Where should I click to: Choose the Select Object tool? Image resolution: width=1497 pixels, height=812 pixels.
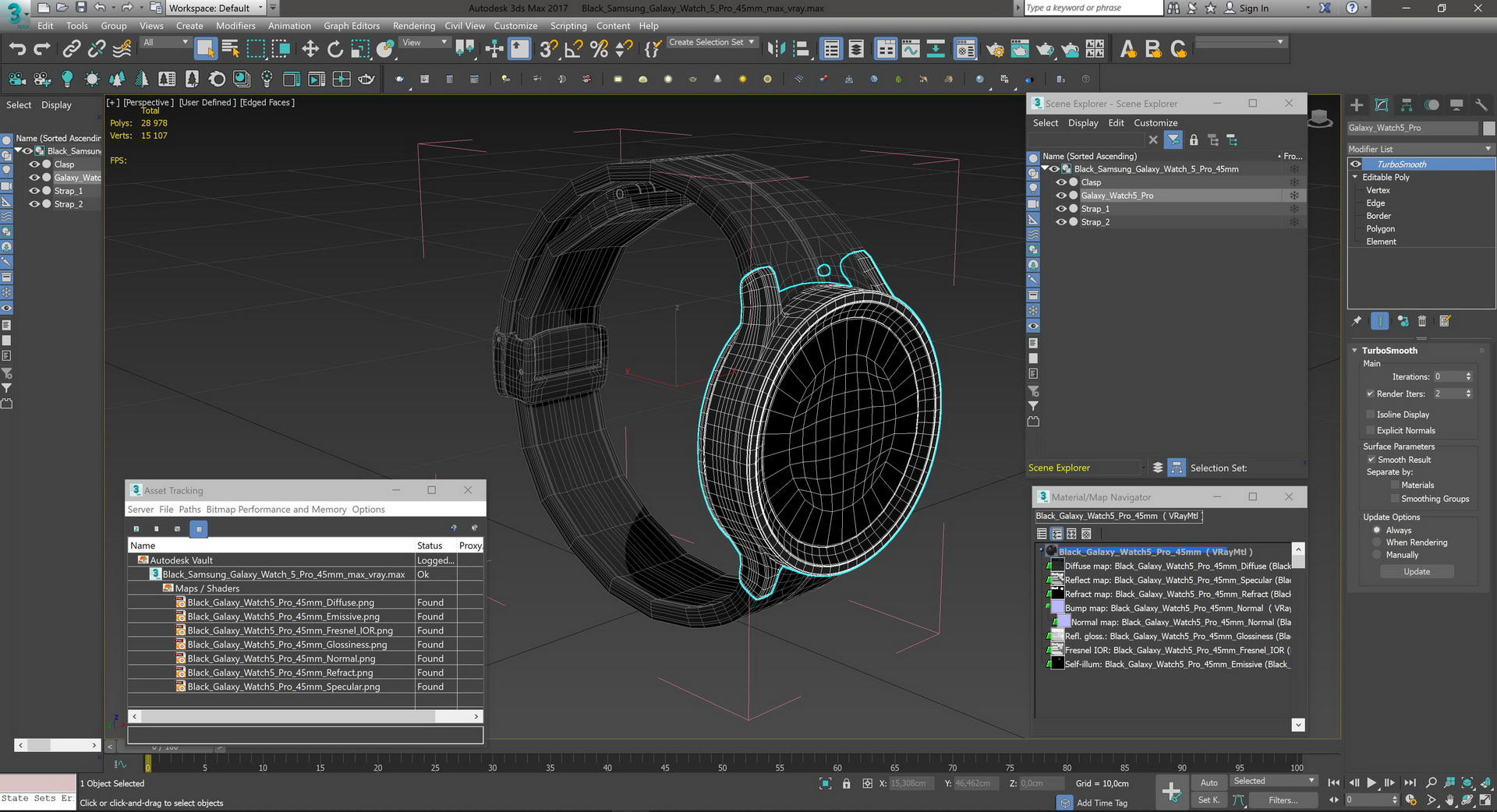[x=205, y=49]
